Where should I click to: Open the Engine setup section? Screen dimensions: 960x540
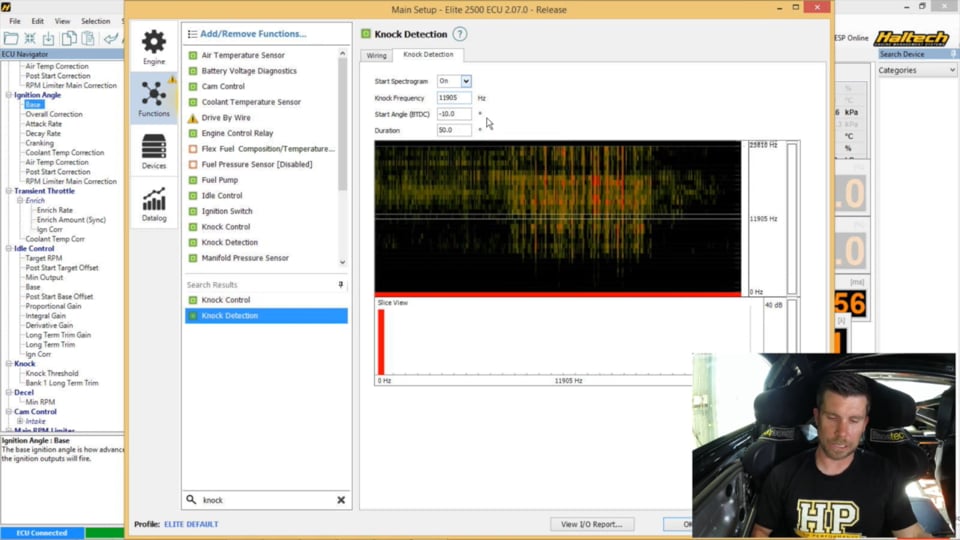pos(154,46)
